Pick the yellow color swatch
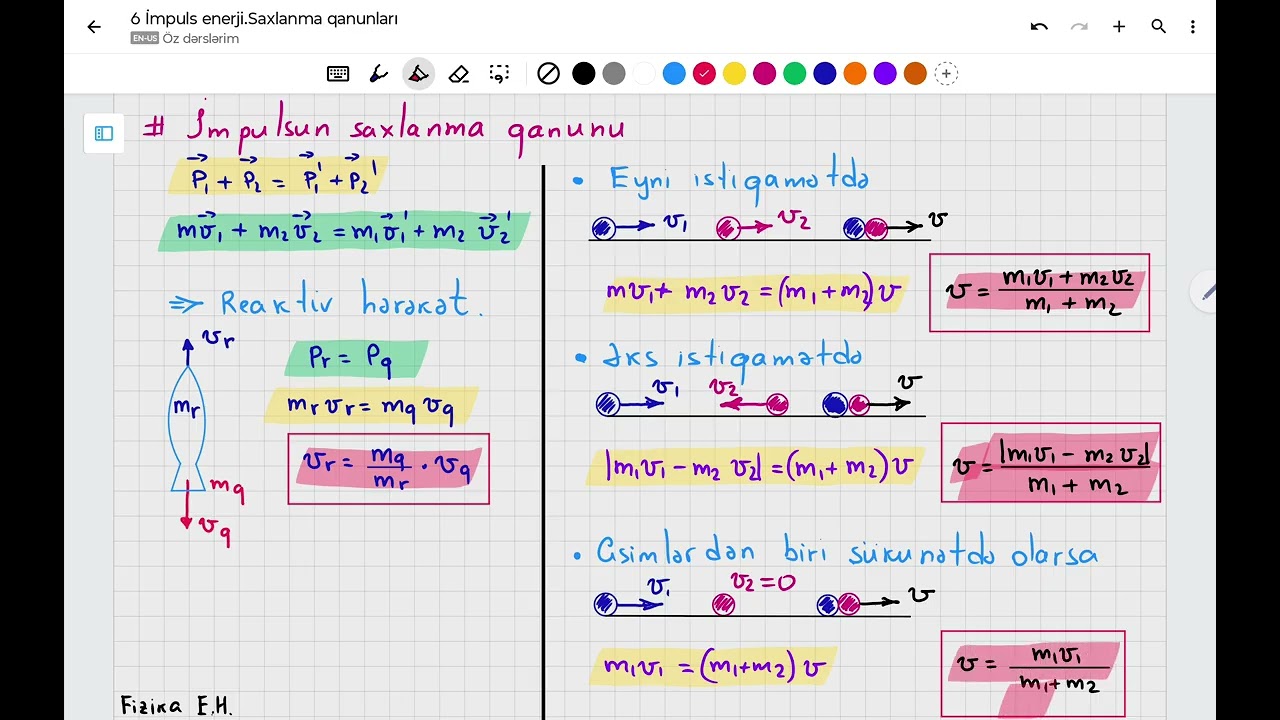This screenshot has height=720, width=1280. [734, 73]
